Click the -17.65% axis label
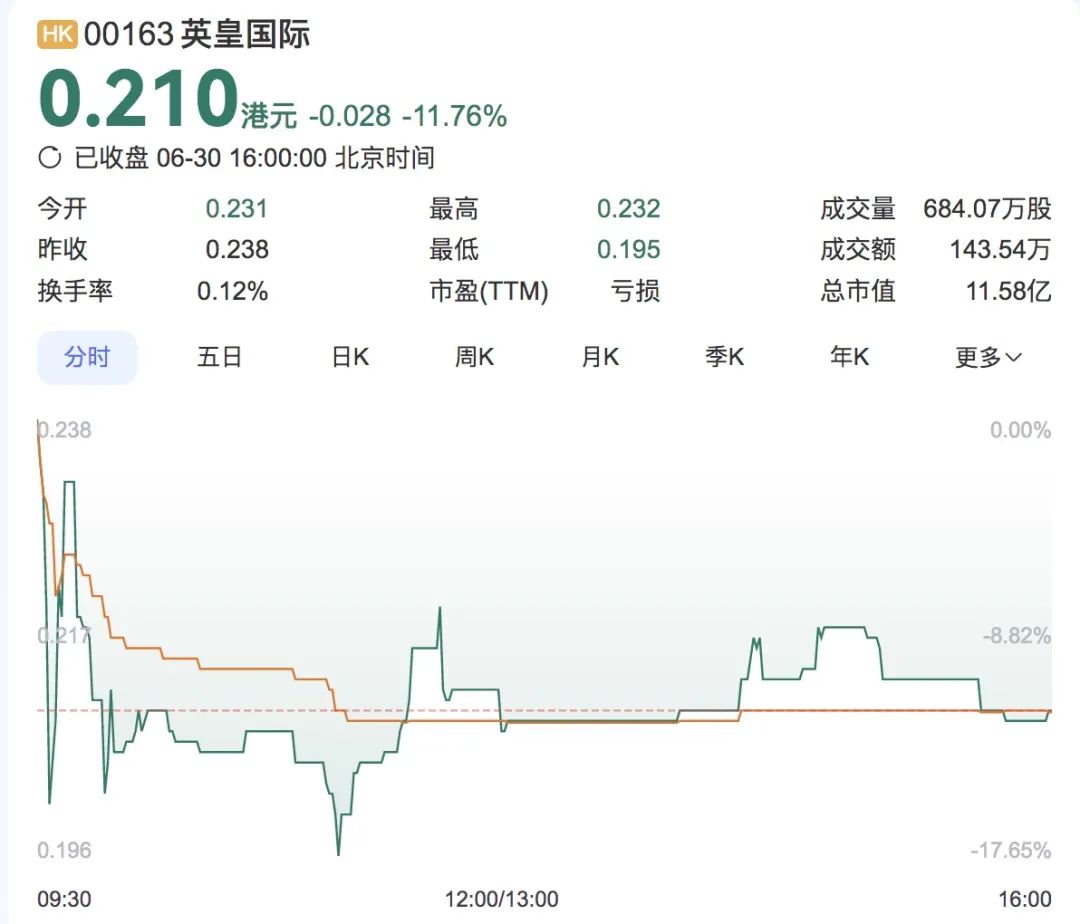This screenshot has width=1080, height=924. tap(1010, 850)
